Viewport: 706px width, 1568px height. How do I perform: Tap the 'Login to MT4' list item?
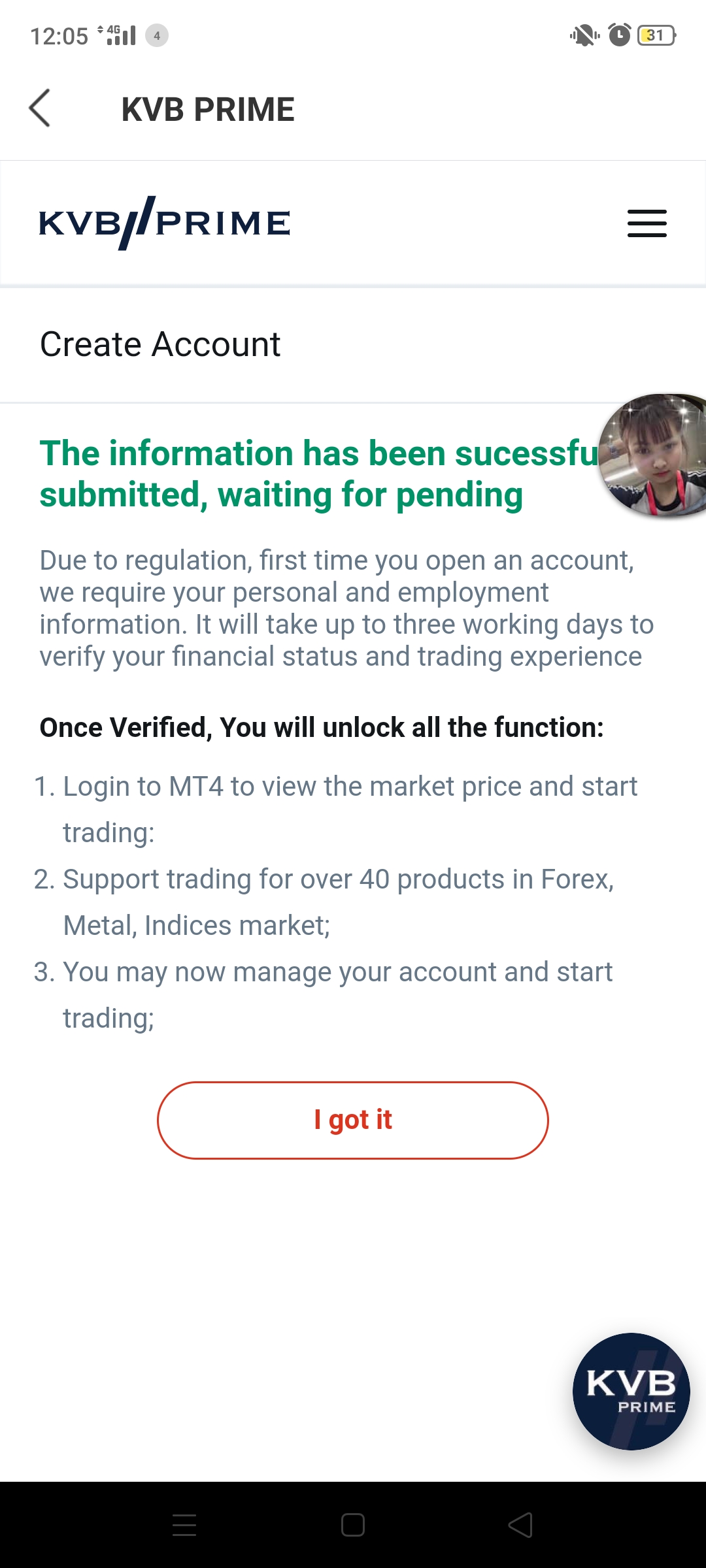tap(335, 809)
